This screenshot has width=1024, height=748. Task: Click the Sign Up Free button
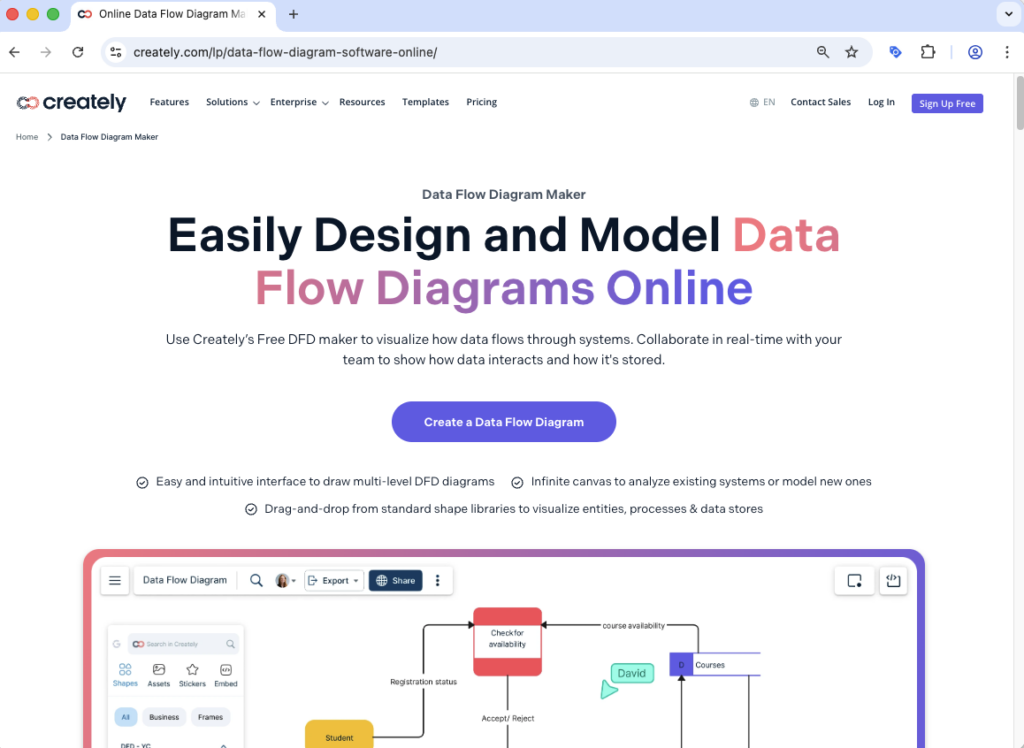[x=946, y=103]
